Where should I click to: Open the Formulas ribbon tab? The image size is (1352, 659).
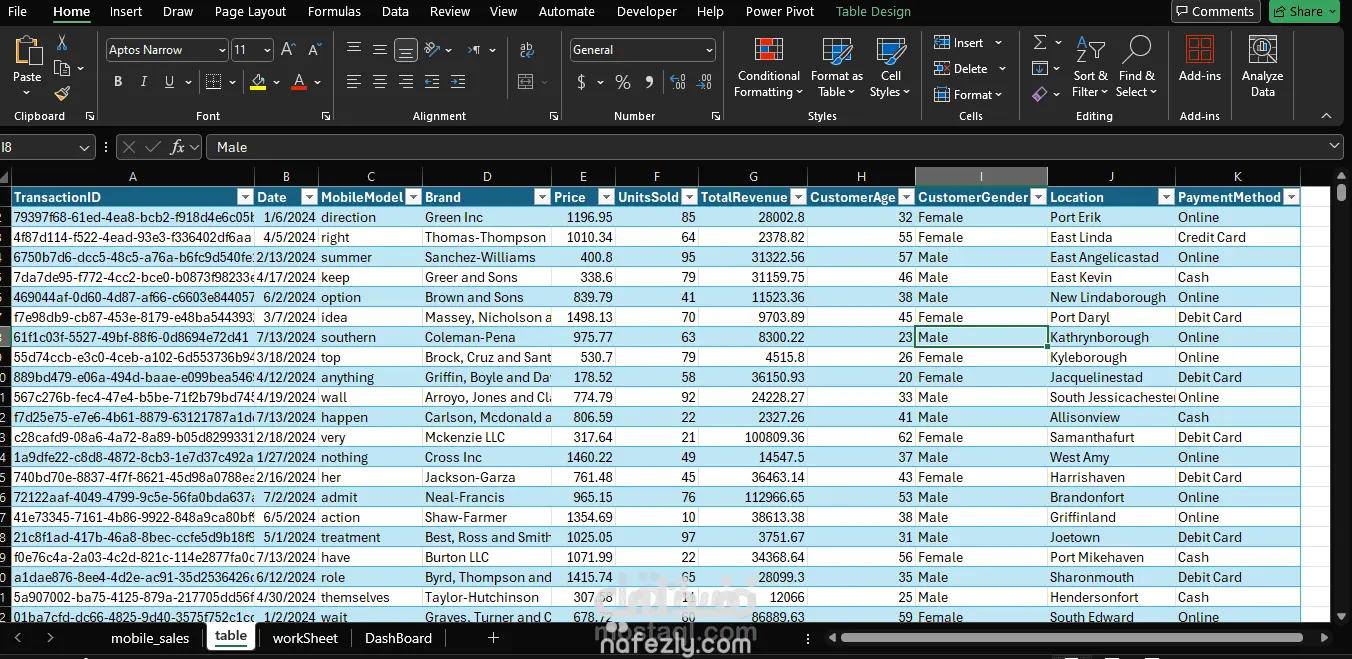click(x=334, y=12)
